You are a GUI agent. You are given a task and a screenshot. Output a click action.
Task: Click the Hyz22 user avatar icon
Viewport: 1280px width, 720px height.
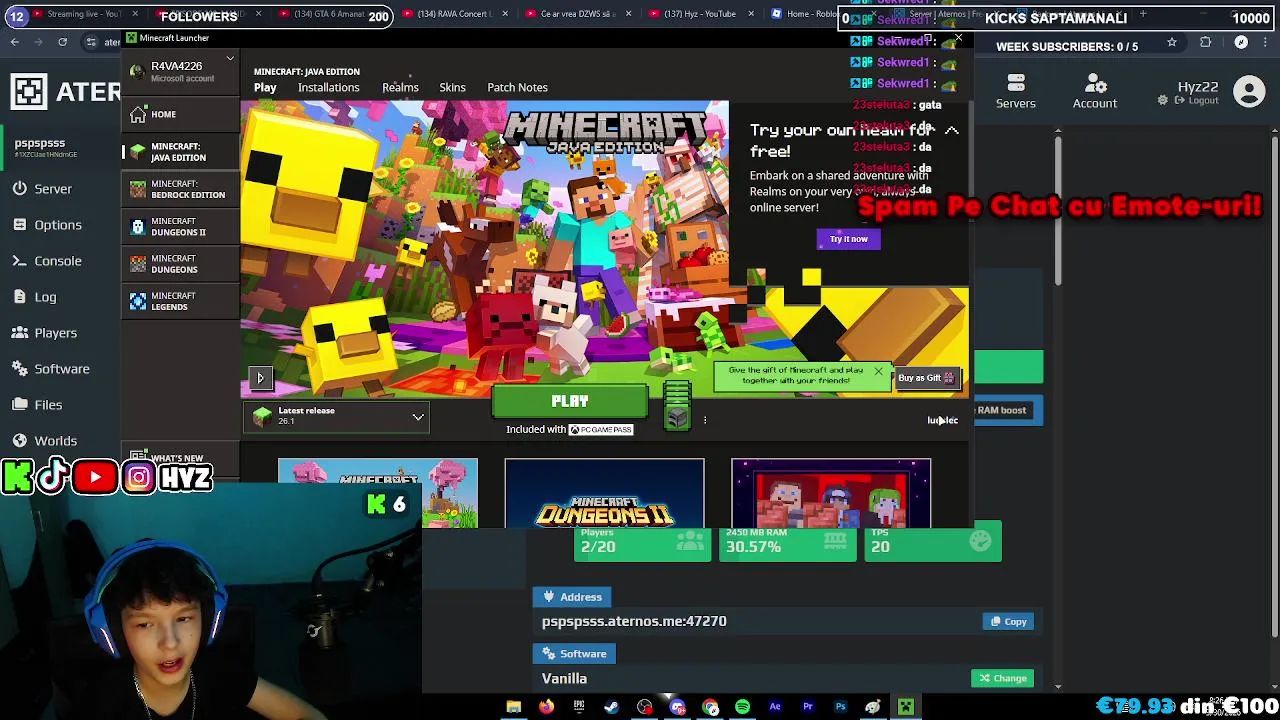(1249, 92)
